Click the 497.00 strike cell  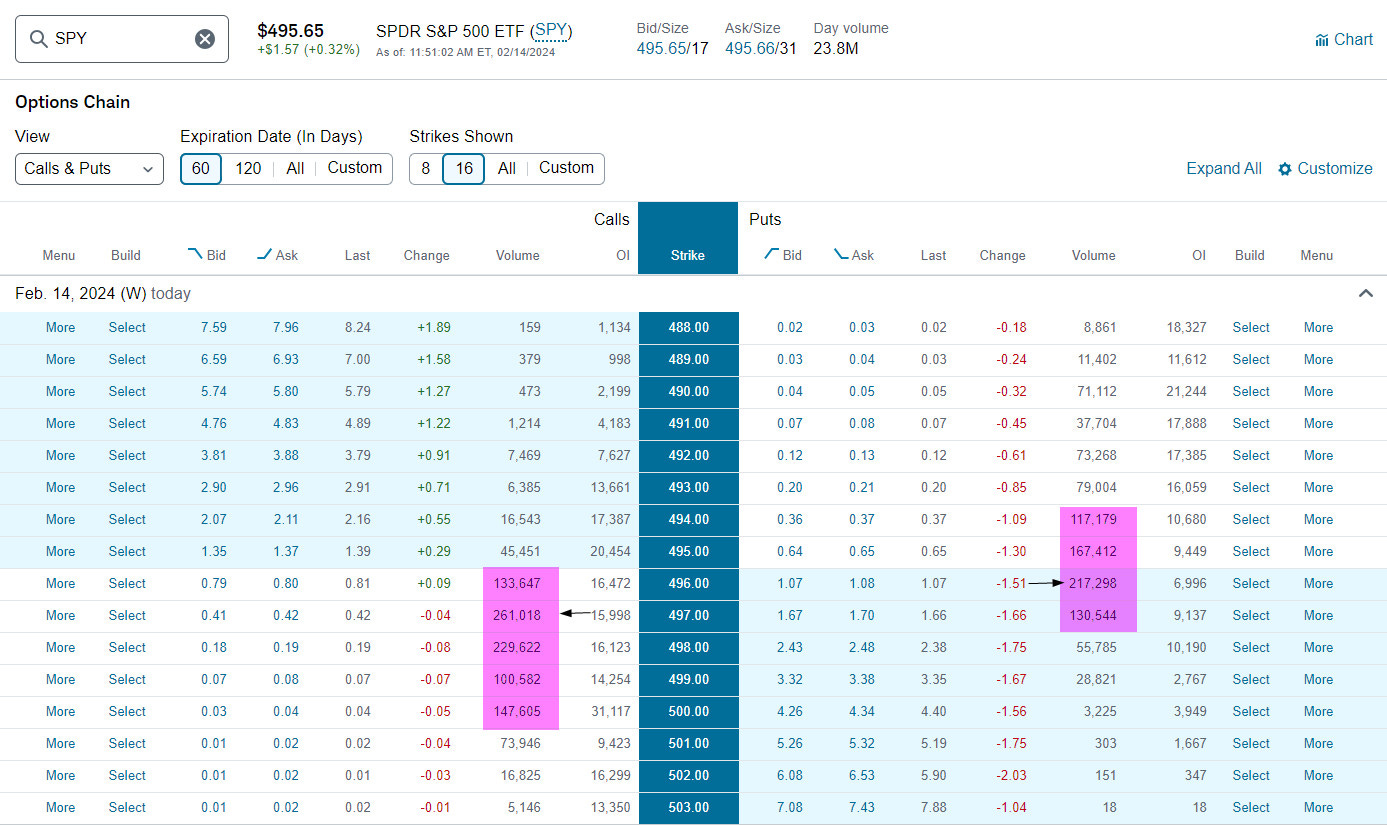click(x=688, y=616)
